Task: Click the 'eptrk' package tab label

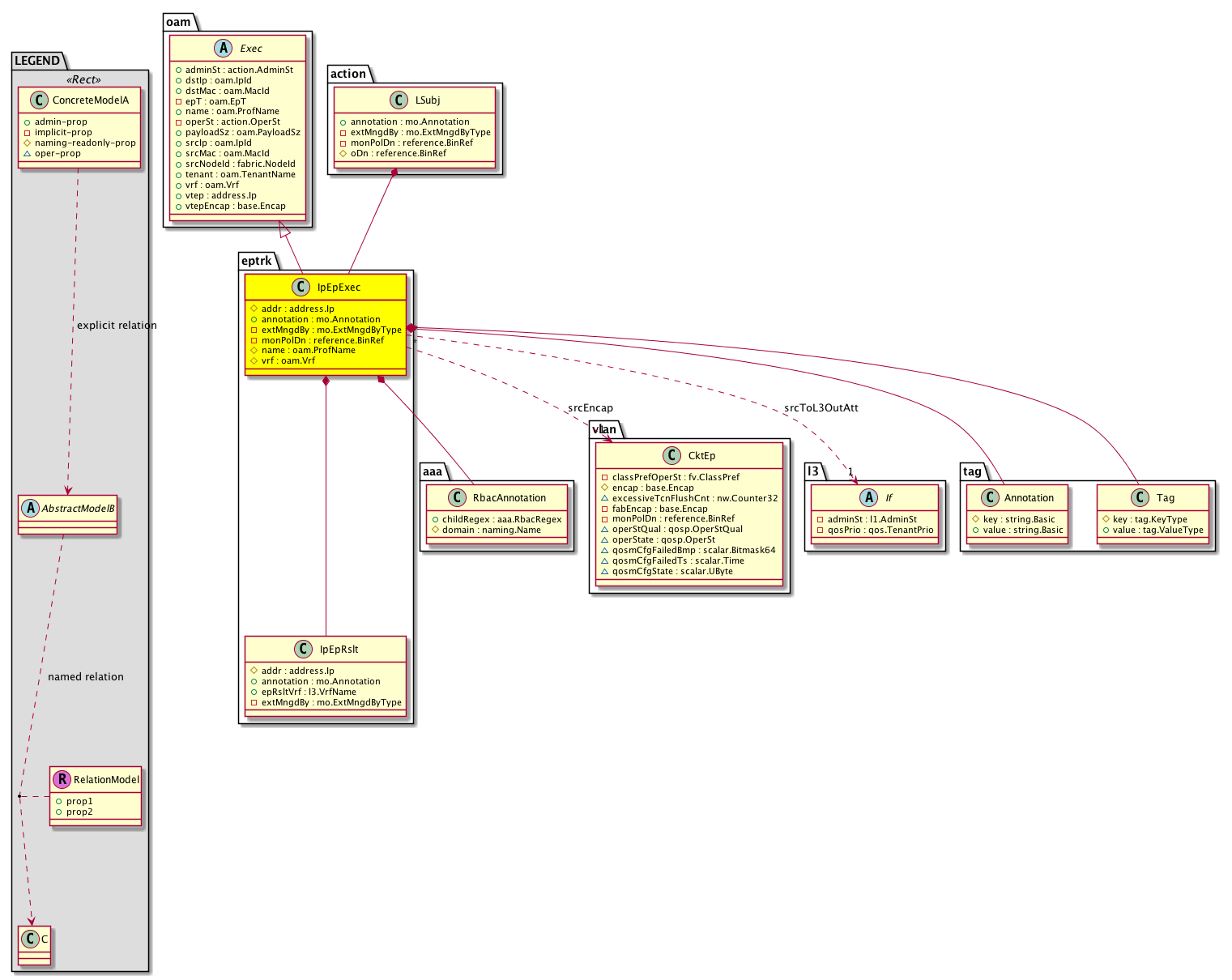Action: (257, 260)
